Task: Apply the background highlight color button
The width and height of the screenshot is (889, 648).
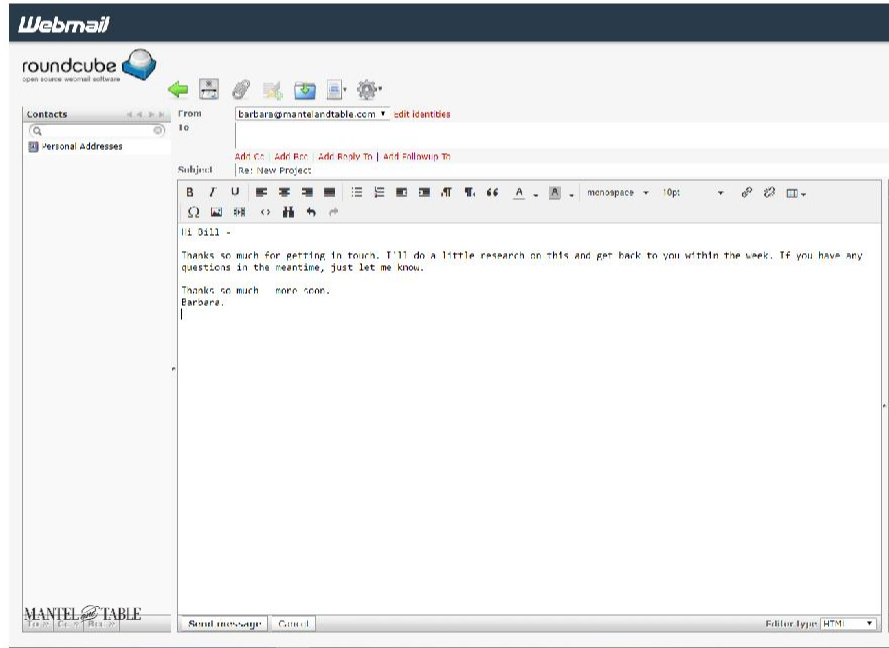Action: pos(555,193)
